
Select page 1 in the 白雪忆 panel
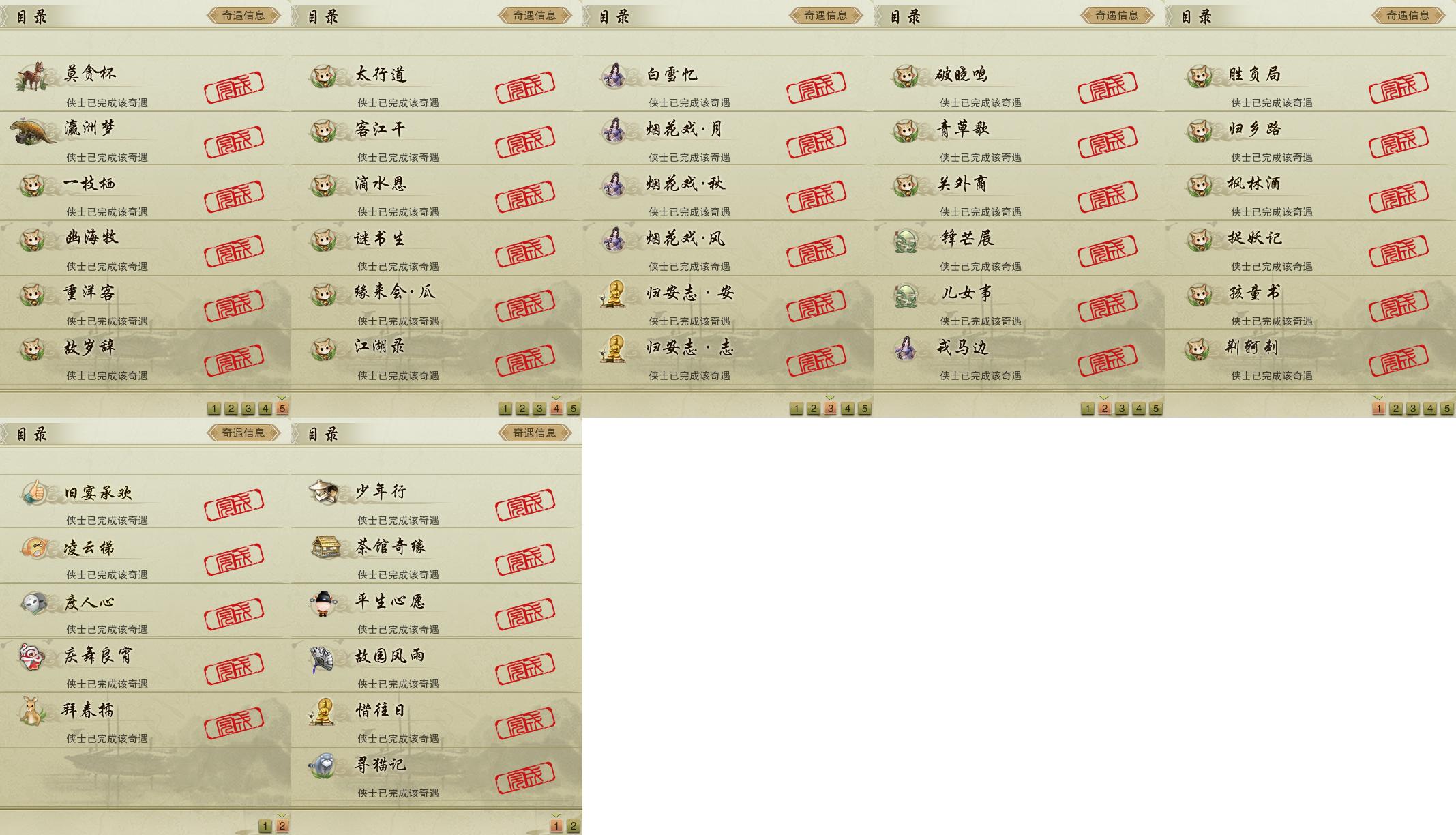tap(797, 409)
